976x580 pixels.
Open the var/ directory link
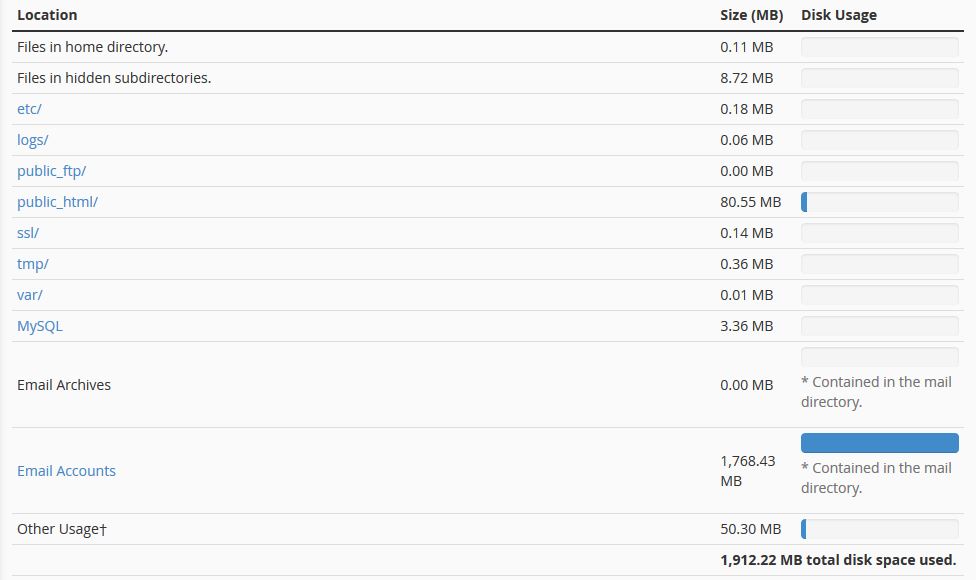pos(29,295)
